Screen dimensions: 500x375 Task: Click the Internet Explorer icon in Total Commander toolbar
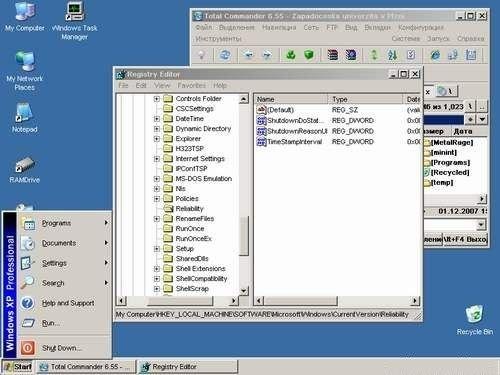click(x=435, y=55)
